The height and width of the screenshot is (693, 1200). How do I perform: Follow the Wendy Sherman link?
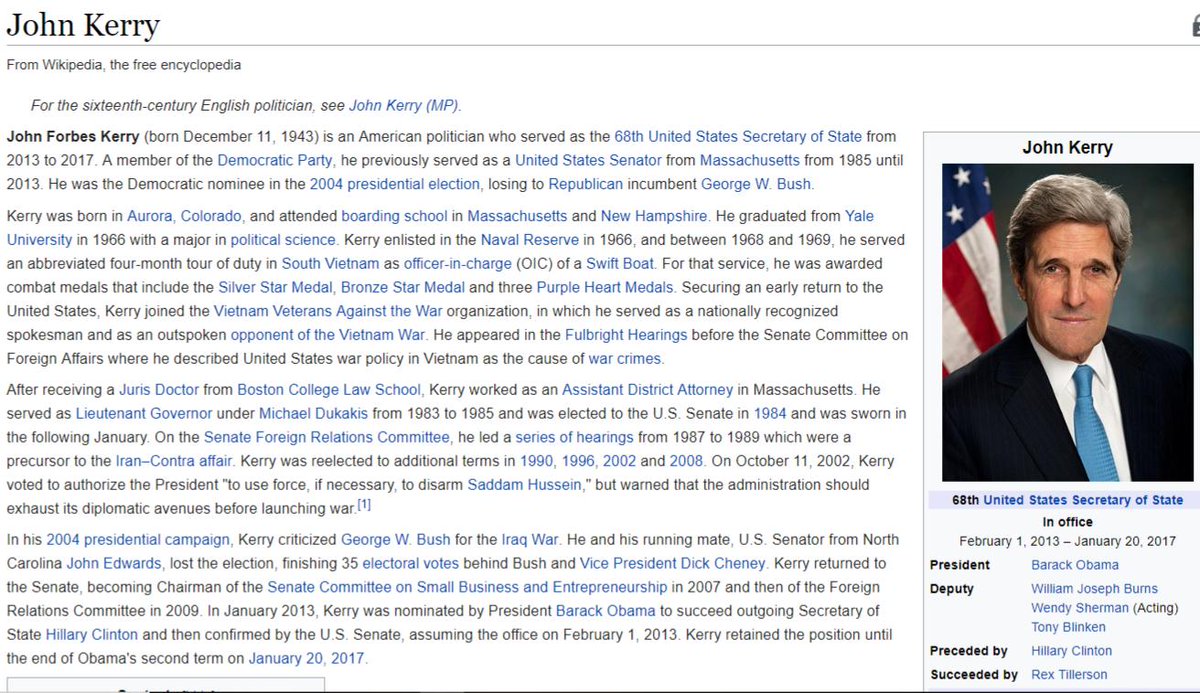tap(1079, 609)
